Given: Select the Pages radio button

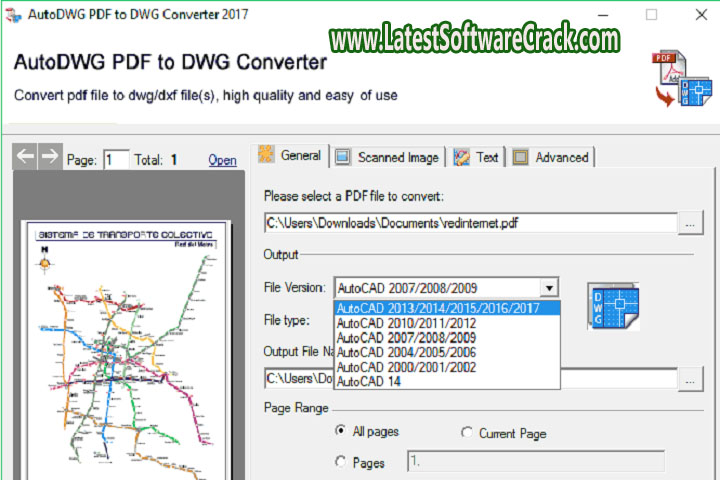Looking at the screenshot, I should tap(341, 462).
